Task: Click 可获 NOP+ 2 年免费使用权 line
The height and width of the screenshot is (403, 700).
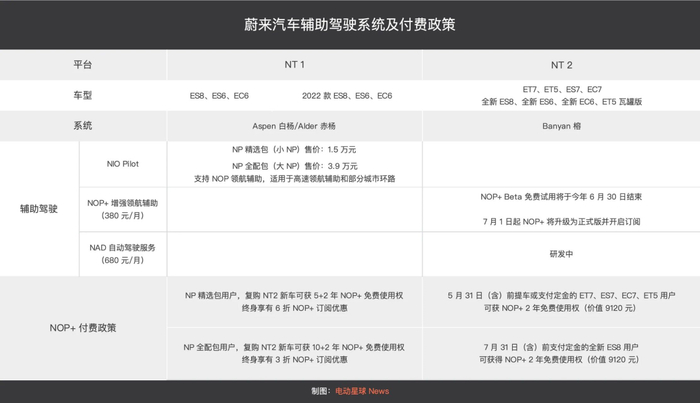Action: (560, 308)
